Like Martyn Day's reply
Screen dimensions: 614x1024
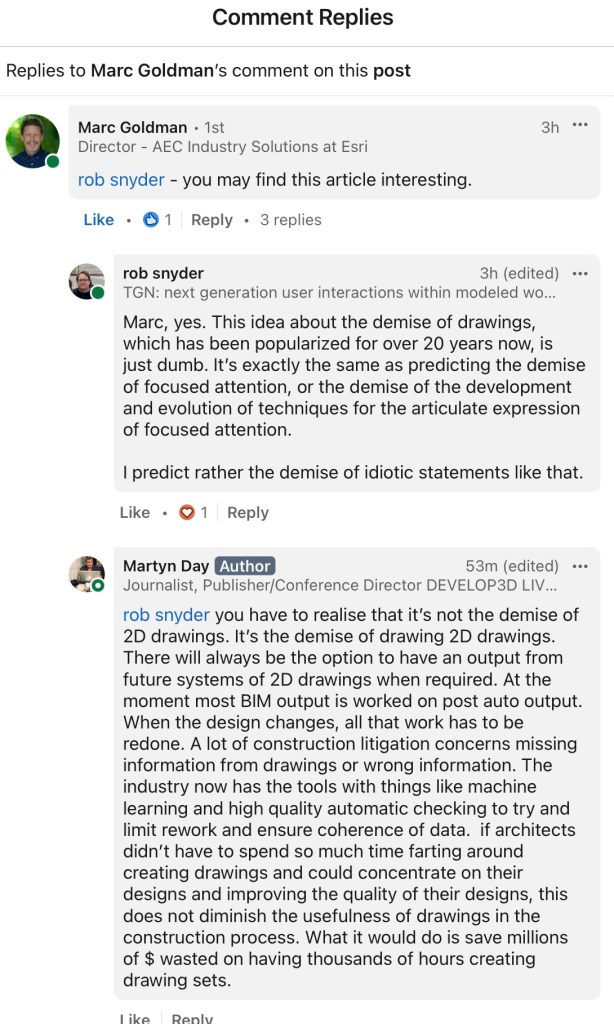pyautogui.click(x=134, y=1017)
